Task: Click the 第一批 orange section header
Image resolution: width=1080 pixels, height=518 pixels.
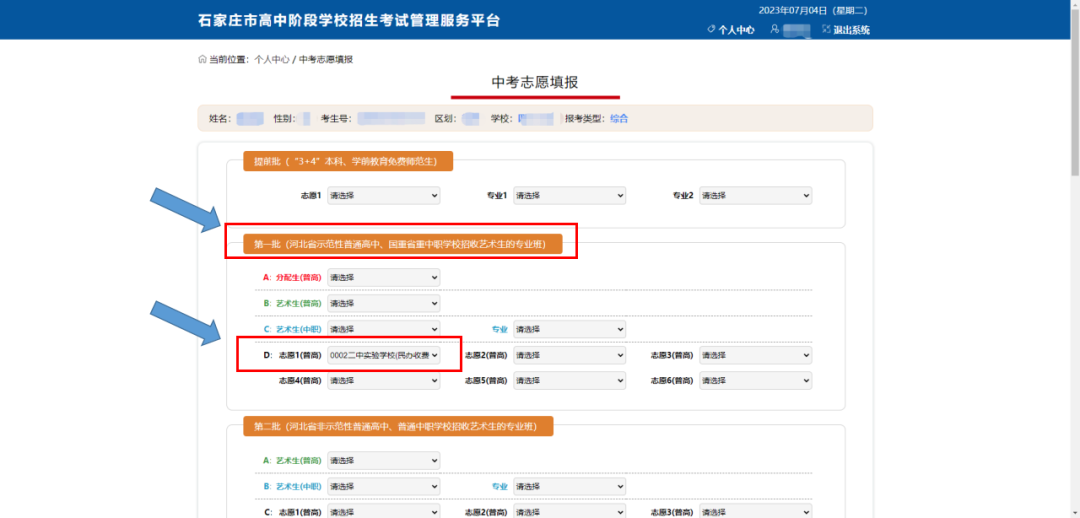Action: (402, 244)
